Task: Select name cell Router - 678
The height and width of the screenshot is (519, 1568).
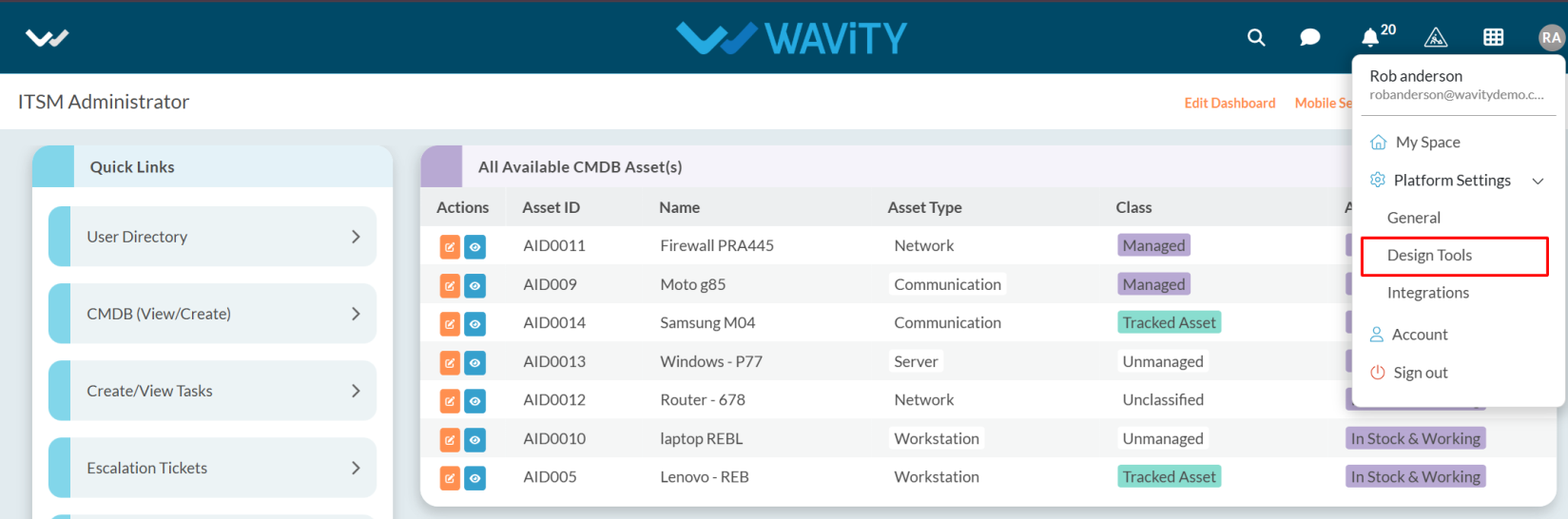Action: coord(703,400)
